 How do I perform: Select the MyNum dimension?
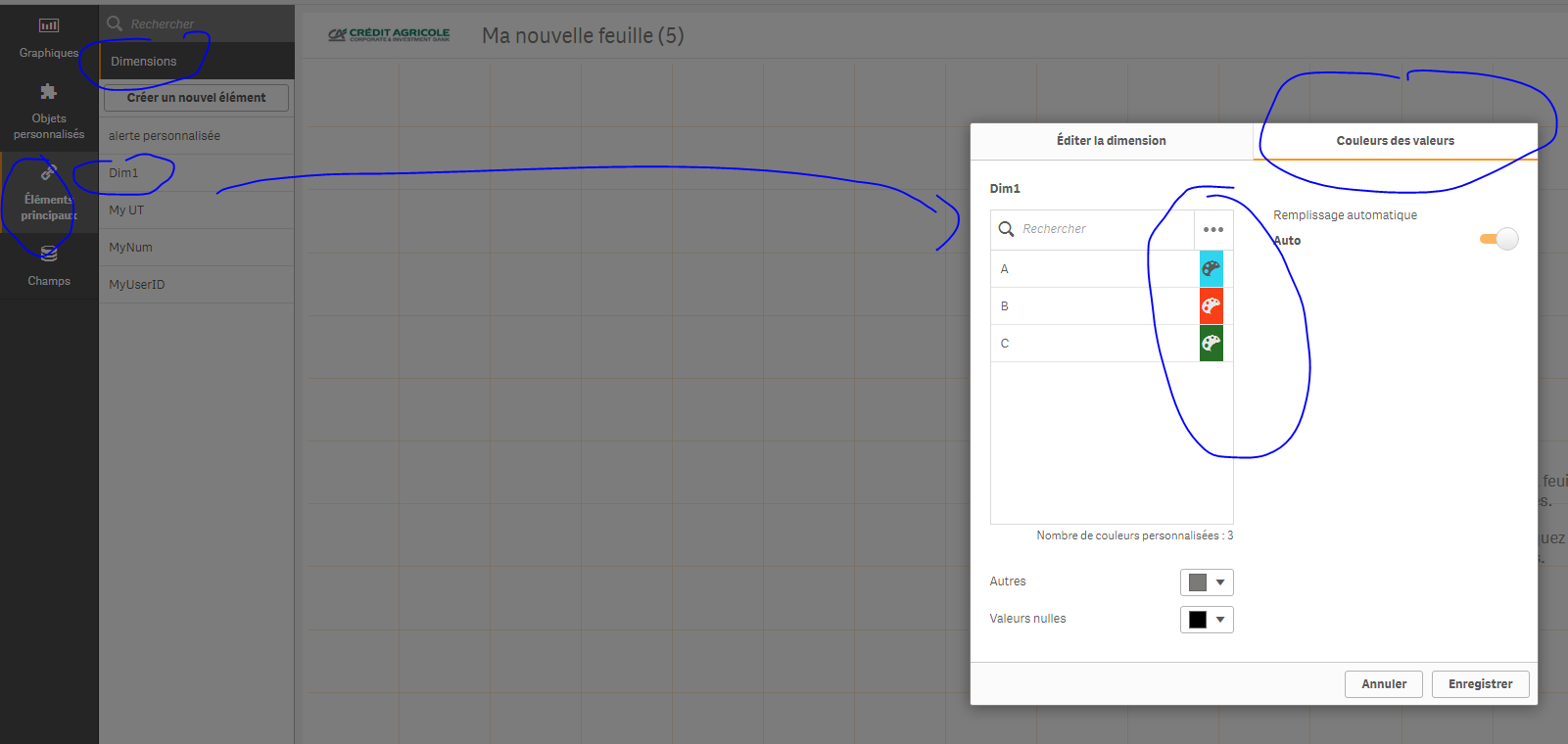(196, 248)
